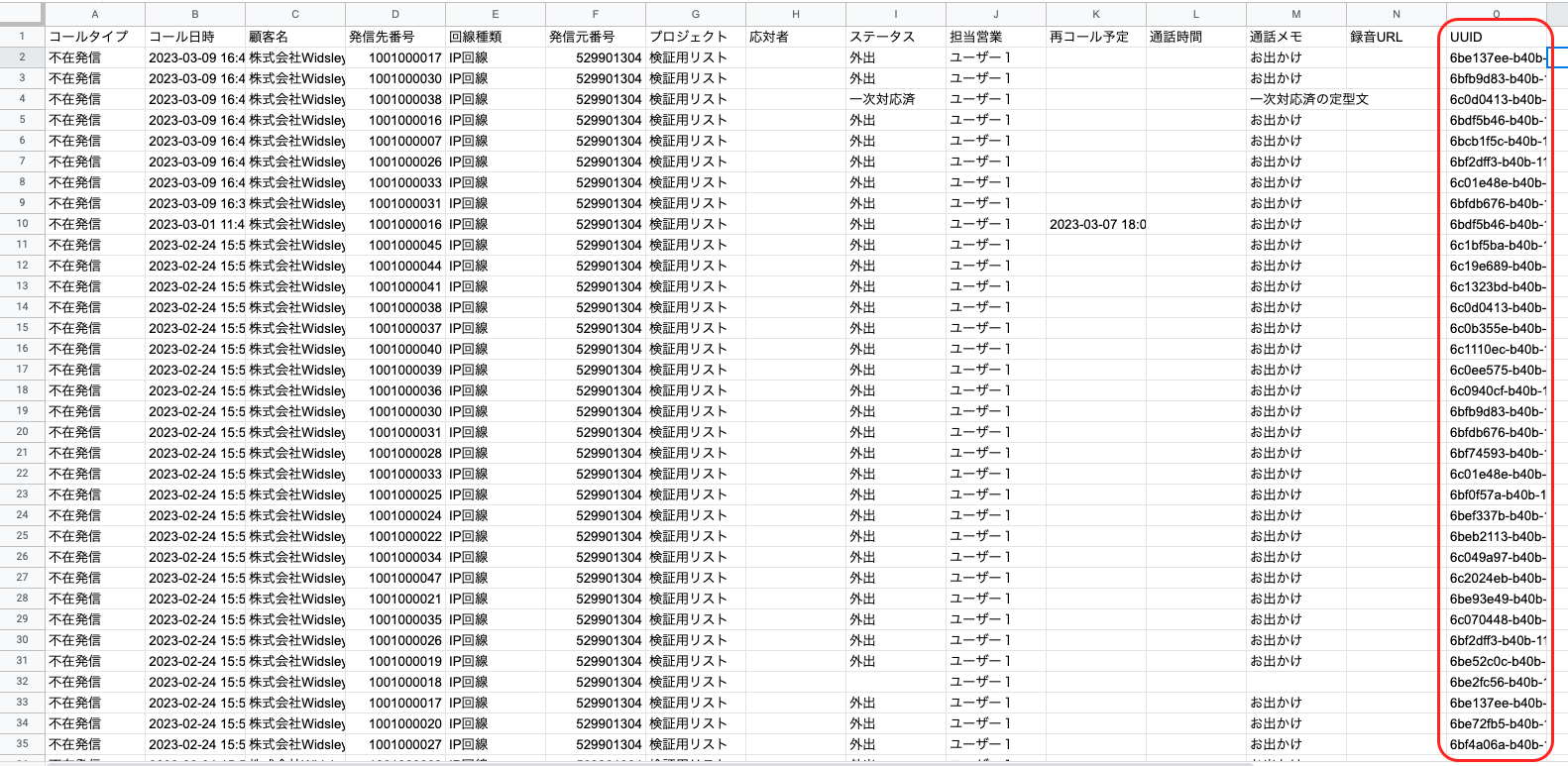Image resolution: width=1568 pixels, height=766 pixels.
Task: Select the 2023-03-01 call date cell
Action: click(195, 225)
